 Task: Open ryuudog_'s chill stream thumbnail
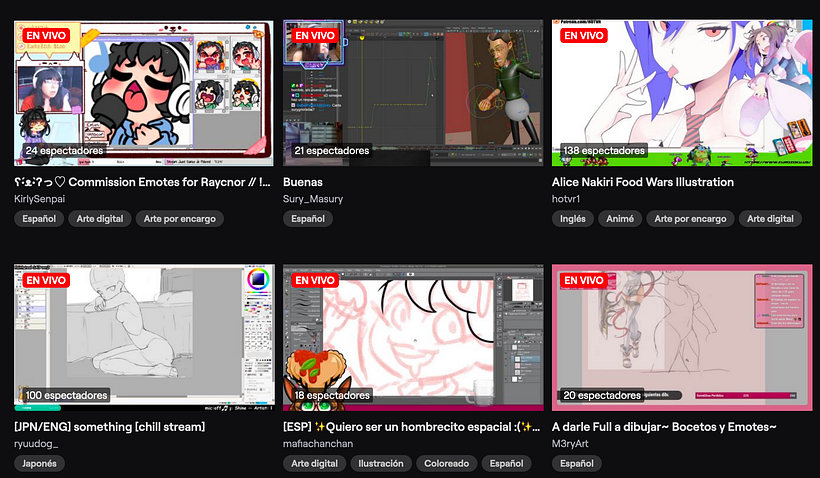[x=144, y=337]
